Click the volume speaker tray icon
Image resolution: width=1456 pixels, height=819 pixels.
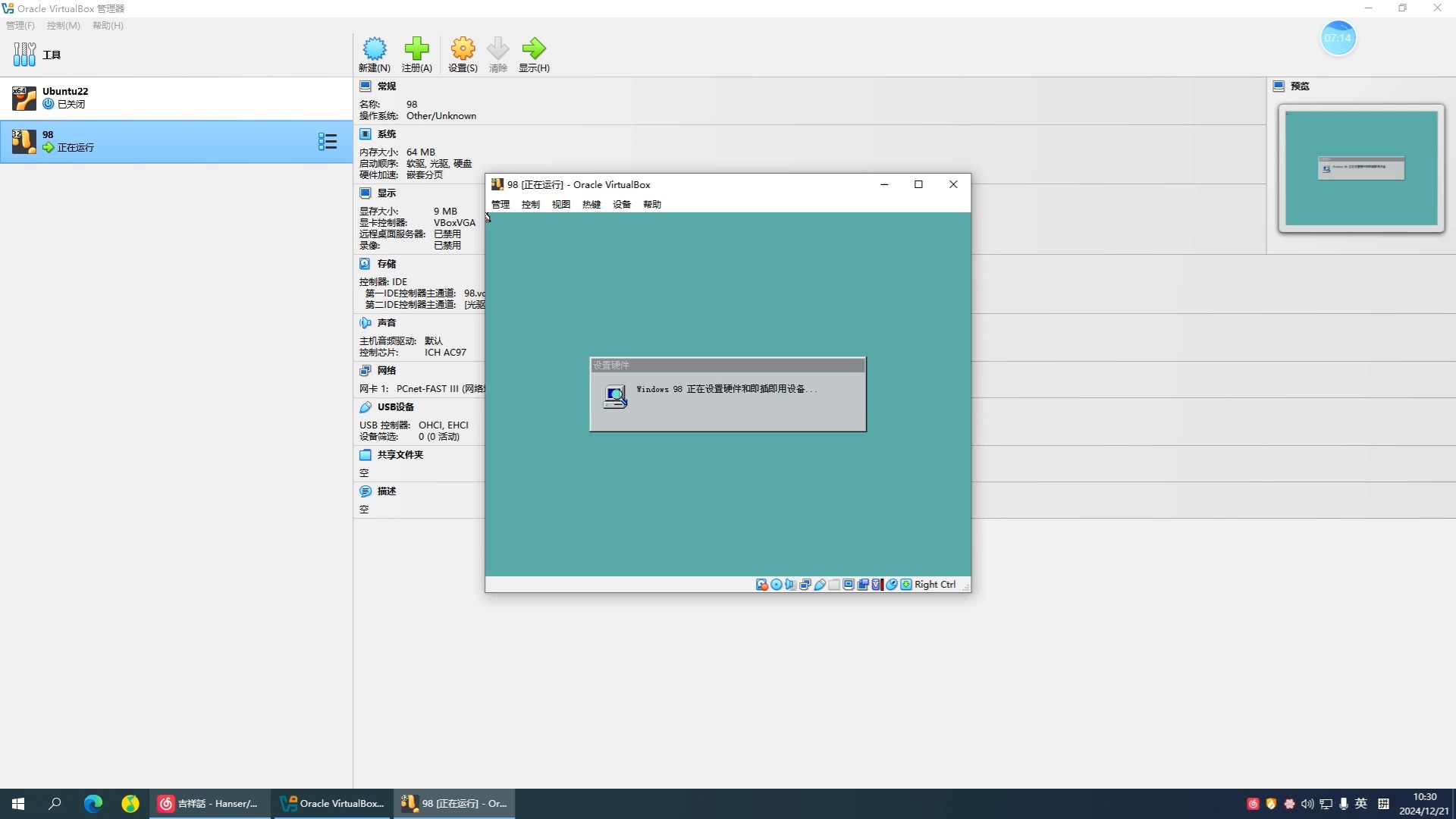(x=1307, y=804)
